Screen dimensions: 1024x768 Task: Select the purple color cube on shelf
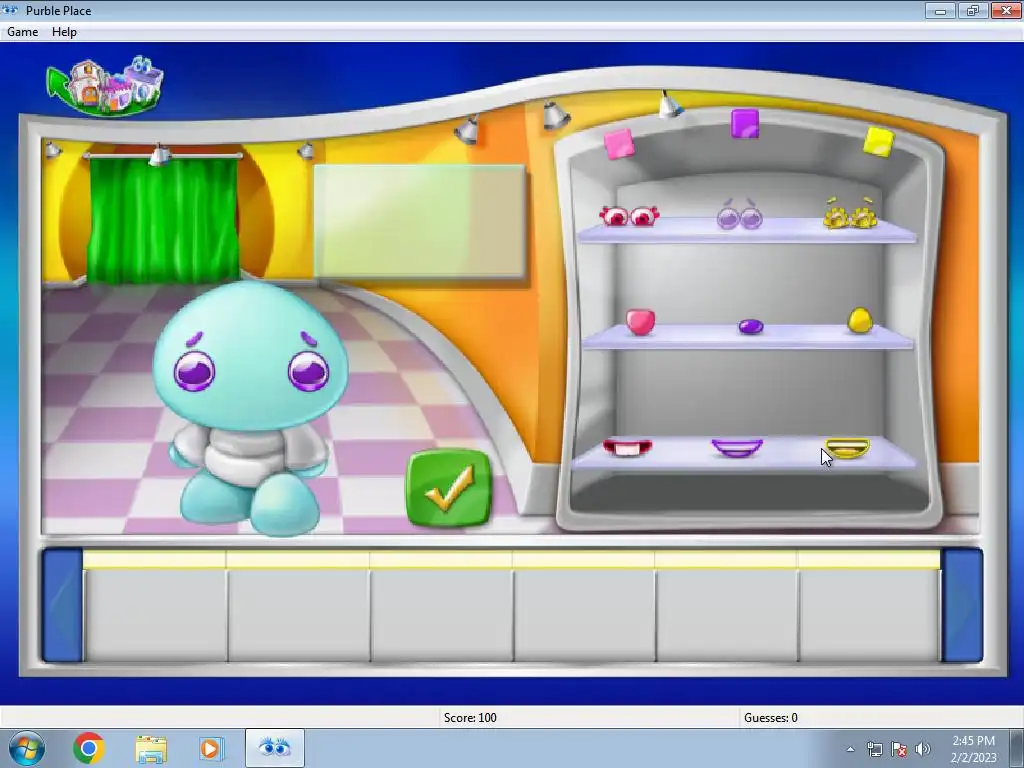click(744, 123)
